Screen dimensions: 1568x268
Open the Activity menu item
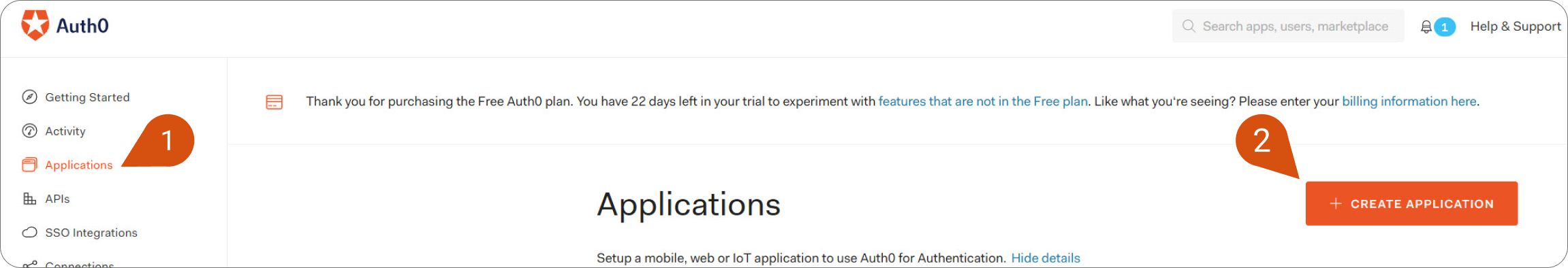(x=65, y=131)
